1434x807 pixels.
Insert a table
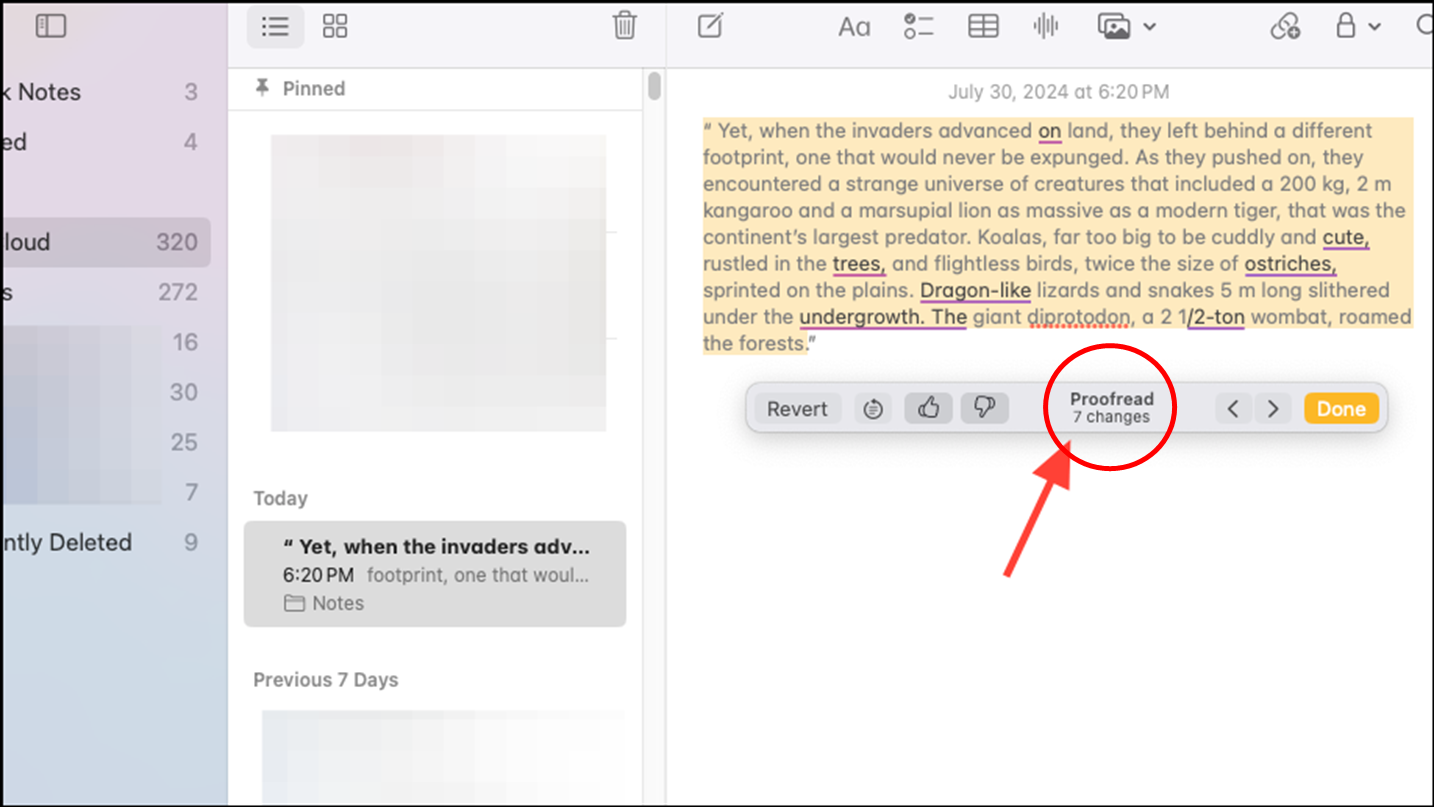pos(983,26)
